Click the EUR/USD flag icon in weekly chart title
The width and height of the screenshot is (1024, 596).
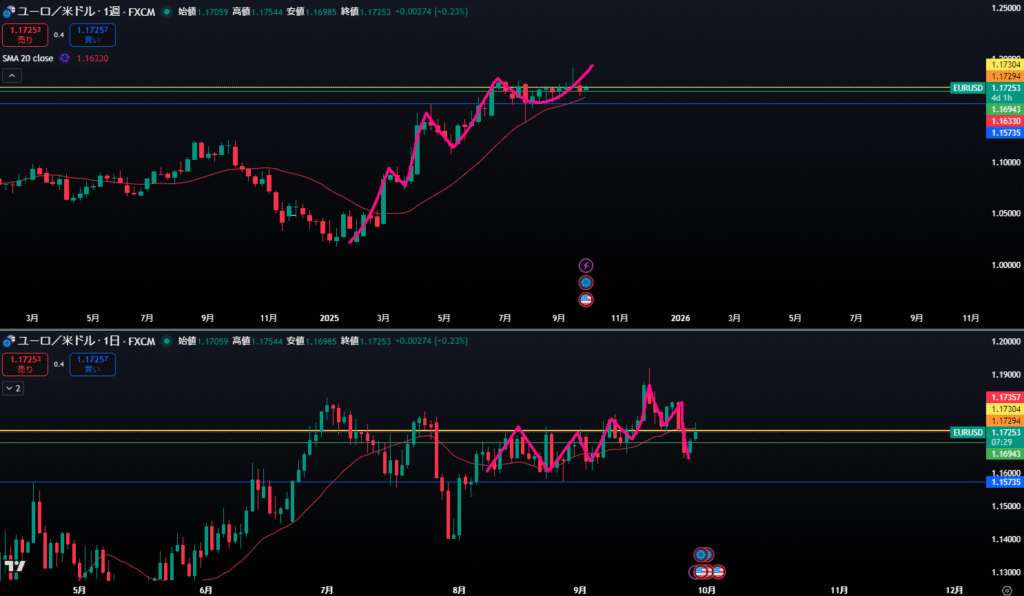pyautogui.click(x=9, y=11)
